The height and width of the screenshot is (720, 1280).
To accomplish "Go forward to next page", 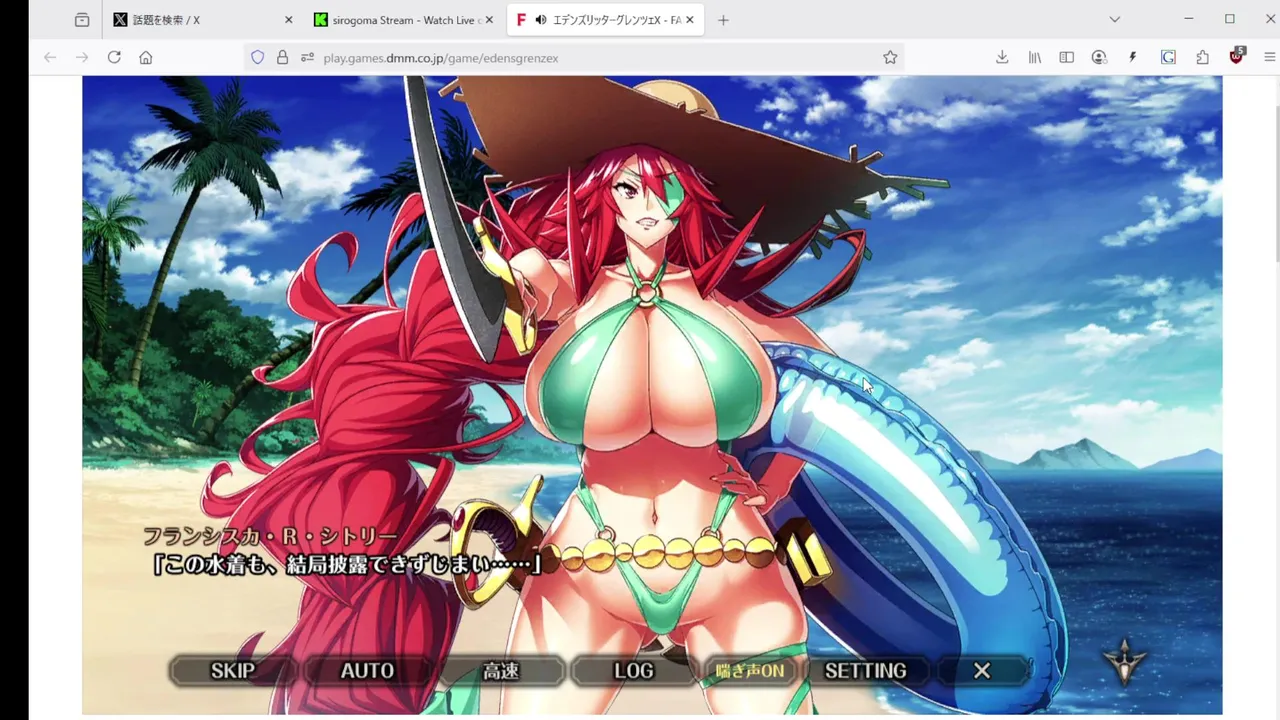I will coord(82,58).
